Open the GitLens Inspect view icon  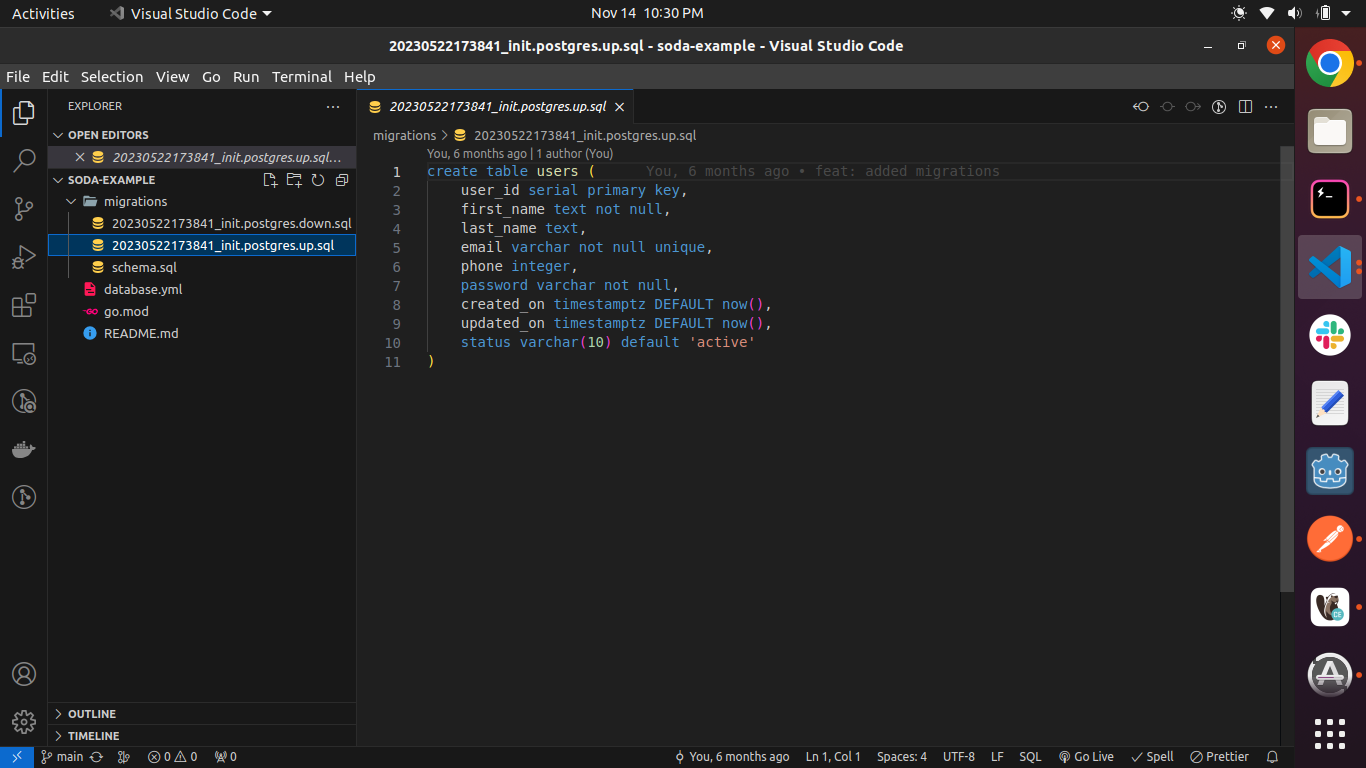pos(24,401)
